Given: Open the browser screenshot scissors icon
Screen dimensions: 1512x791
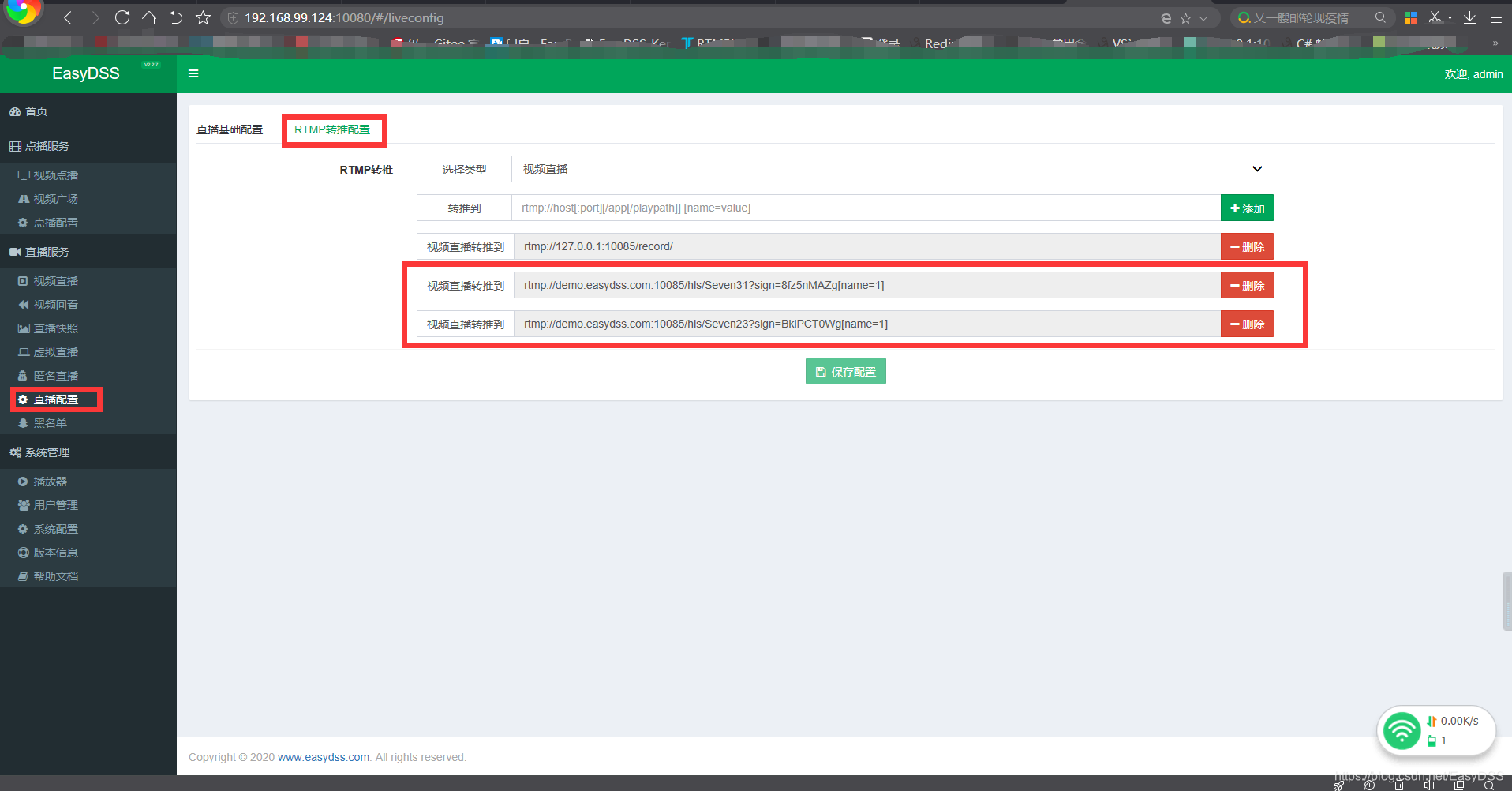Looking at the screenshot, I should pyautogui.click(x=1436, y=17).
